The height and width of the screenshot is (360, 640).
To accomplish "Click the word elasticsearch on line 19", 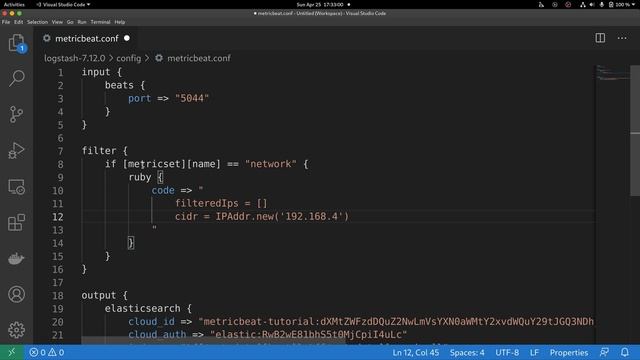I will [142, 309].
